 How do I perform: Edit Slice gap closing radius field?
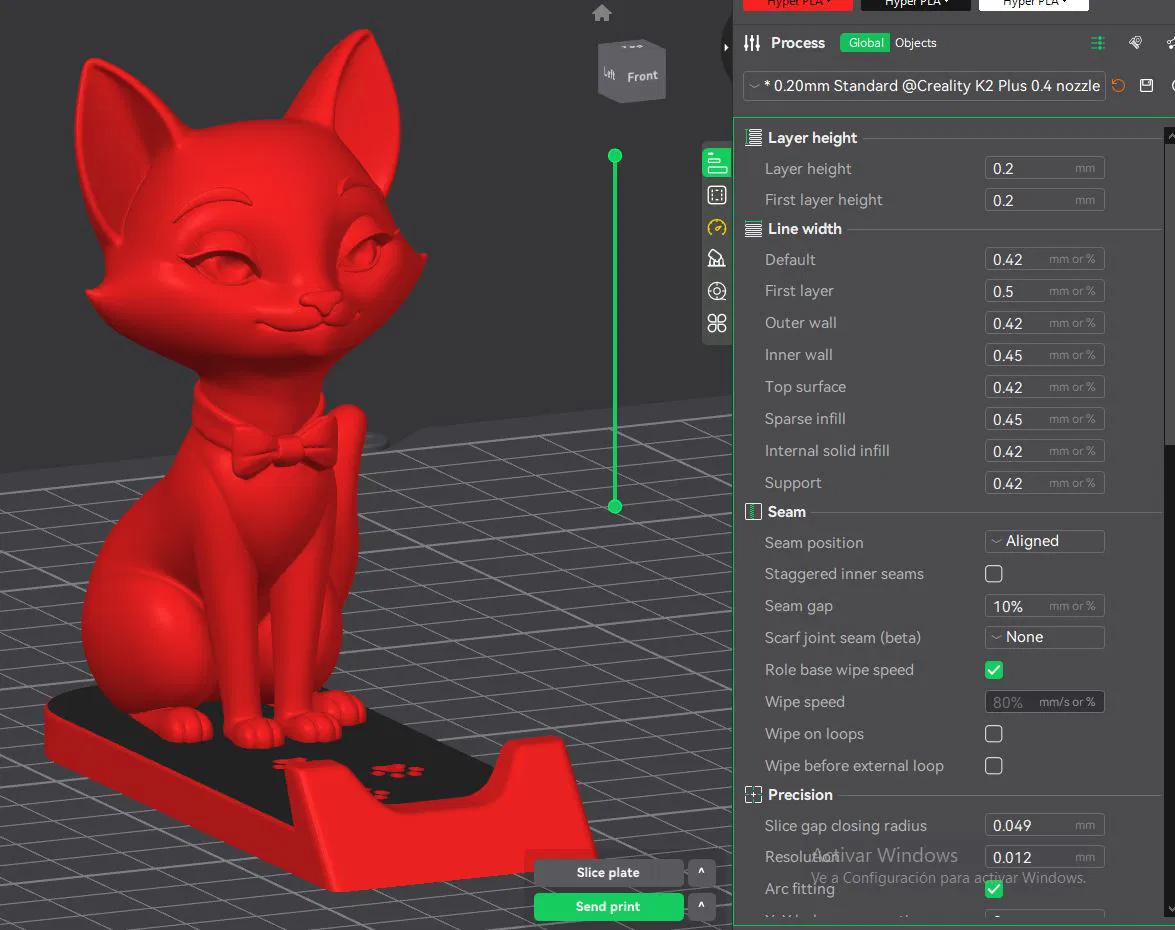(1045, 825)
